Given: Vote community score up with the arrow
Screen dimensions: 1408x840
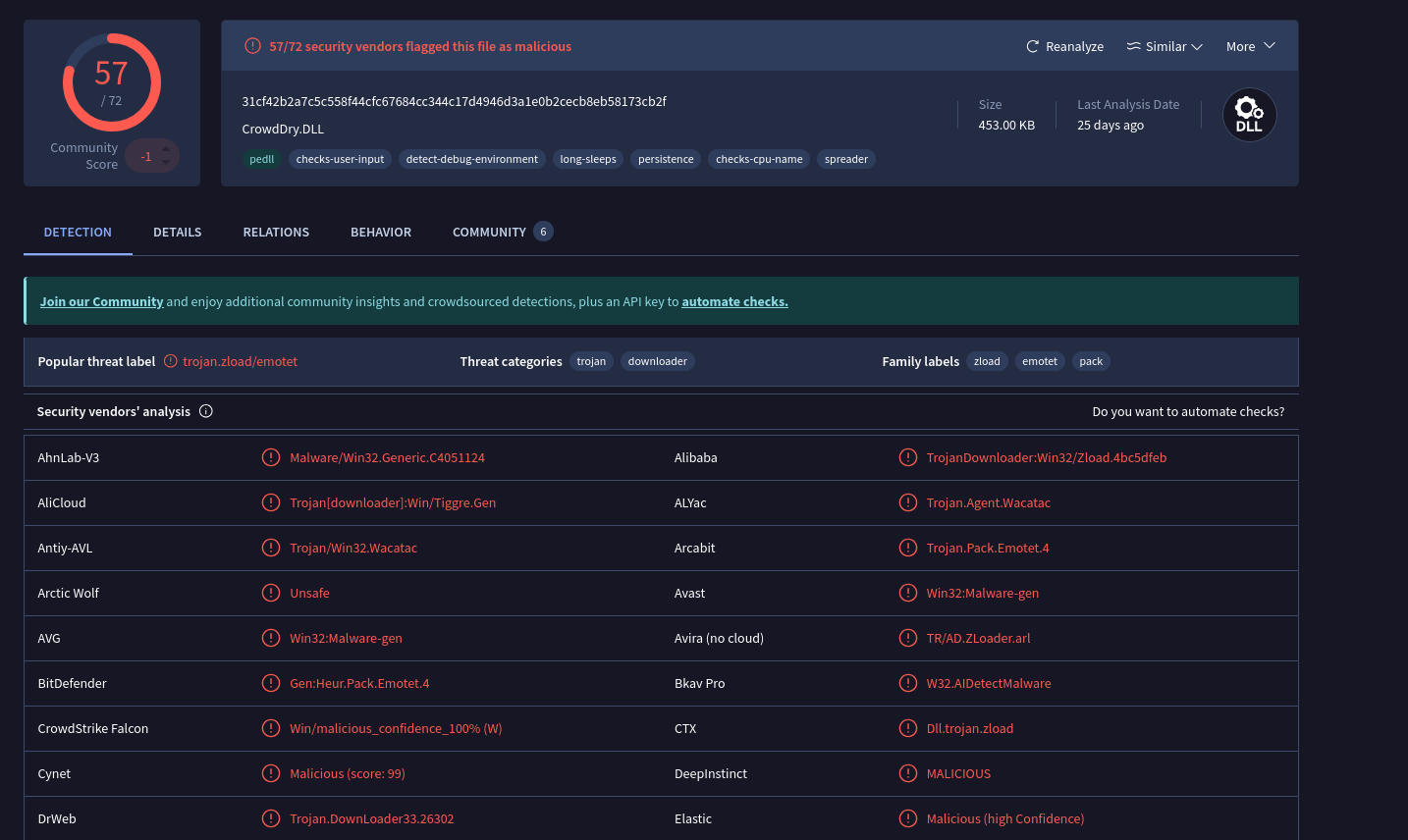Looking at the screenshot, I should coord(166,149).
